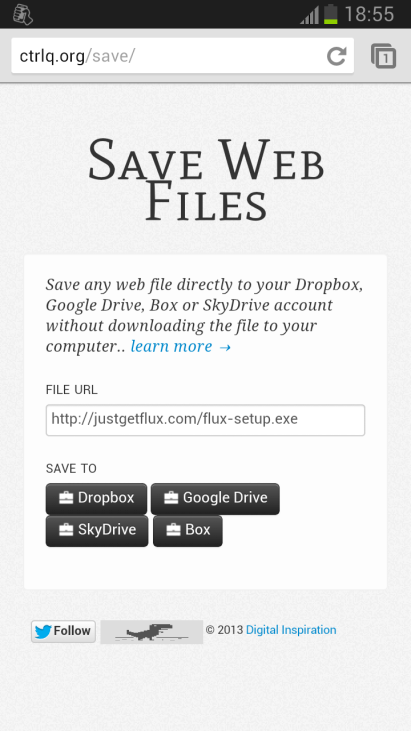Save the file to SkyDrive
This screenshot has width=411, height=731.
pos(97,531)
